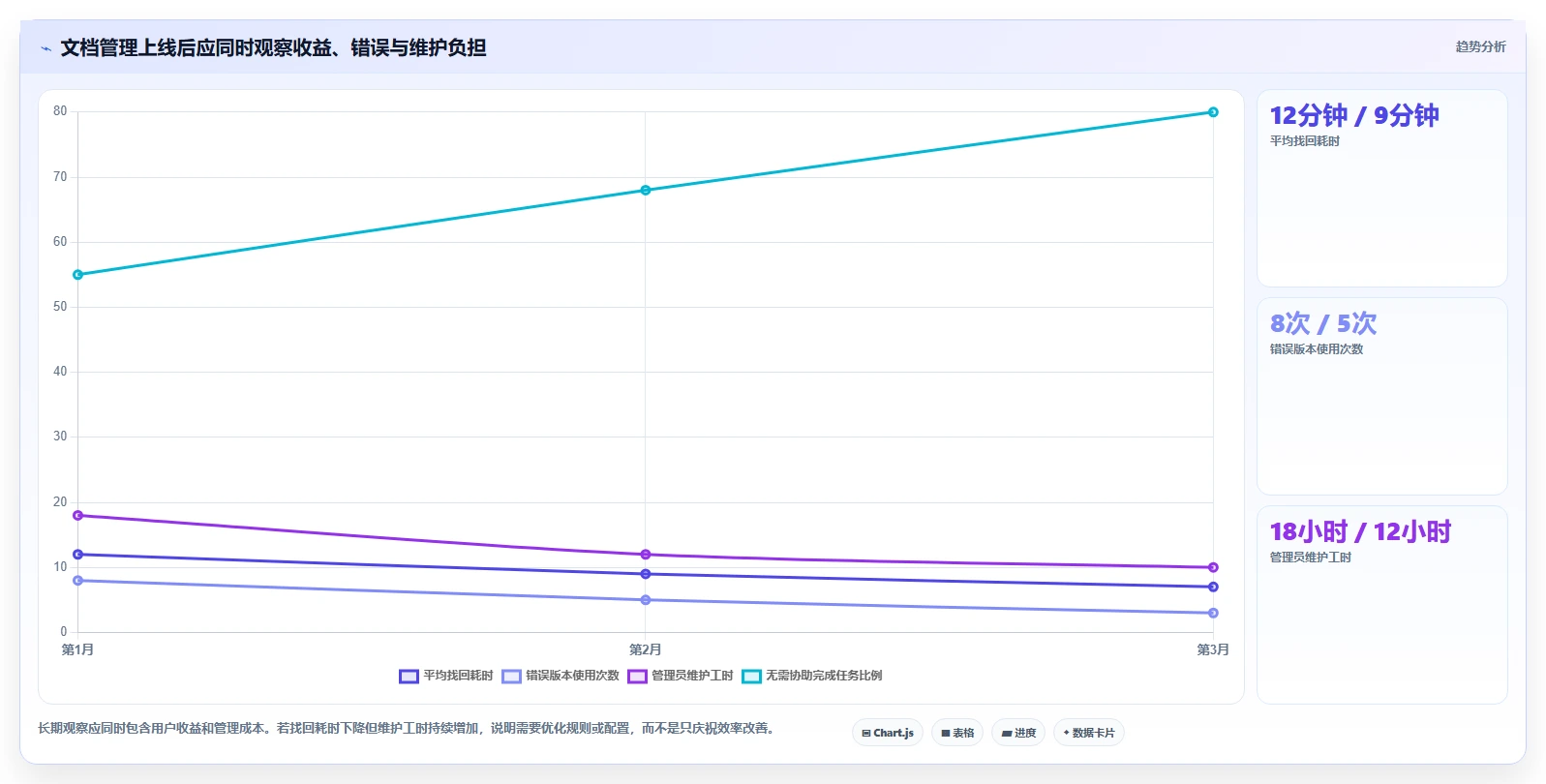
Task: Click the 第1月 x-axis label
Action: pyautogui.click(x=77, y=649)
